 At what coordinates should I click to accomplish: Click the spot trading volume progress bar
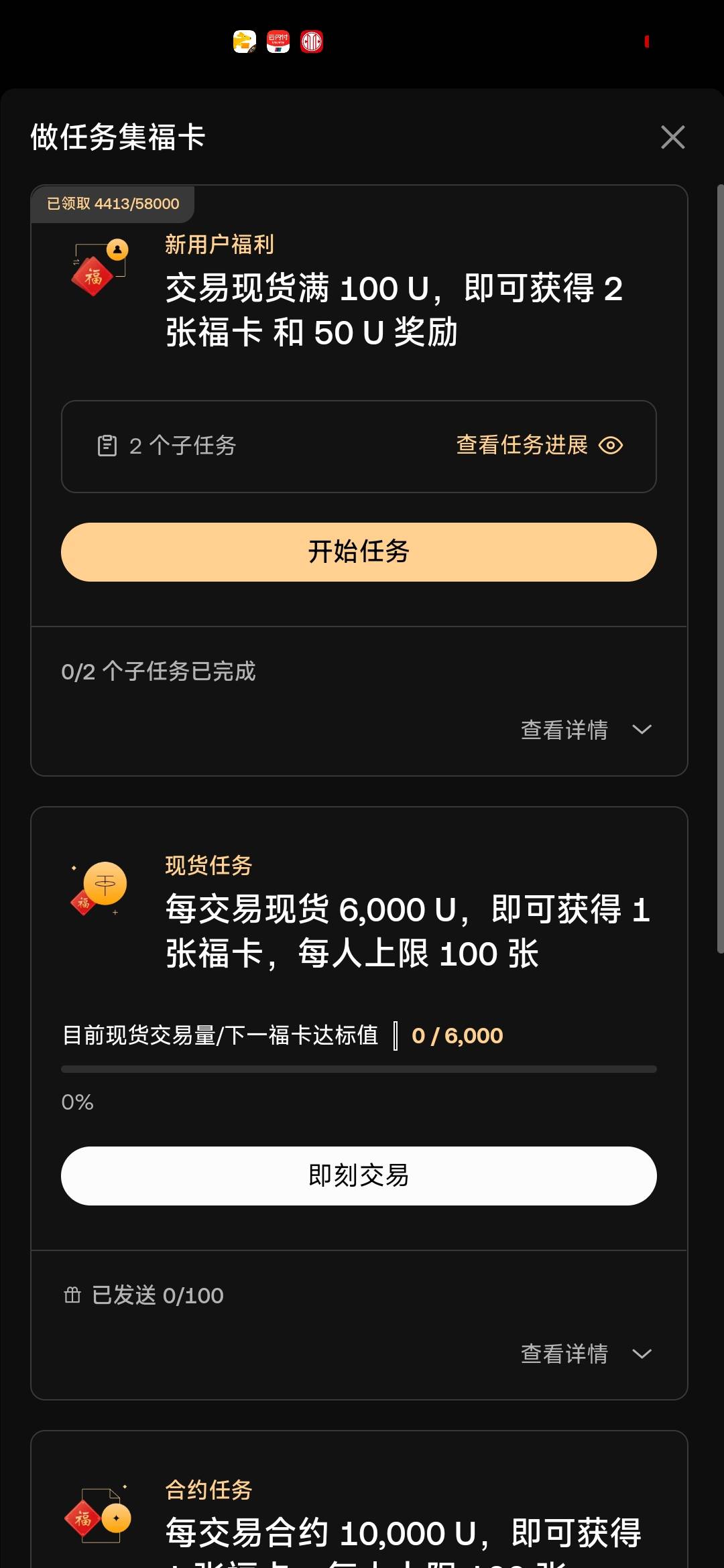click(x=359, y=1069)
